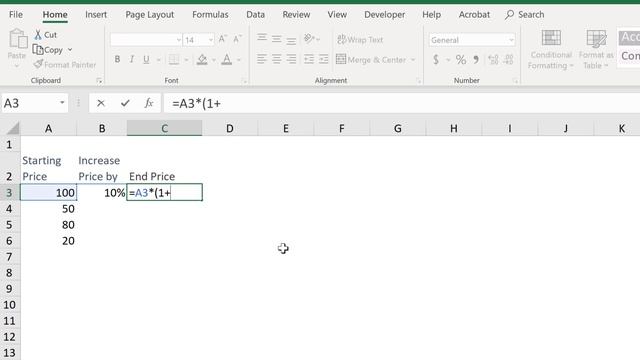Expand Merge & Center options arrow

coord(413,60)
